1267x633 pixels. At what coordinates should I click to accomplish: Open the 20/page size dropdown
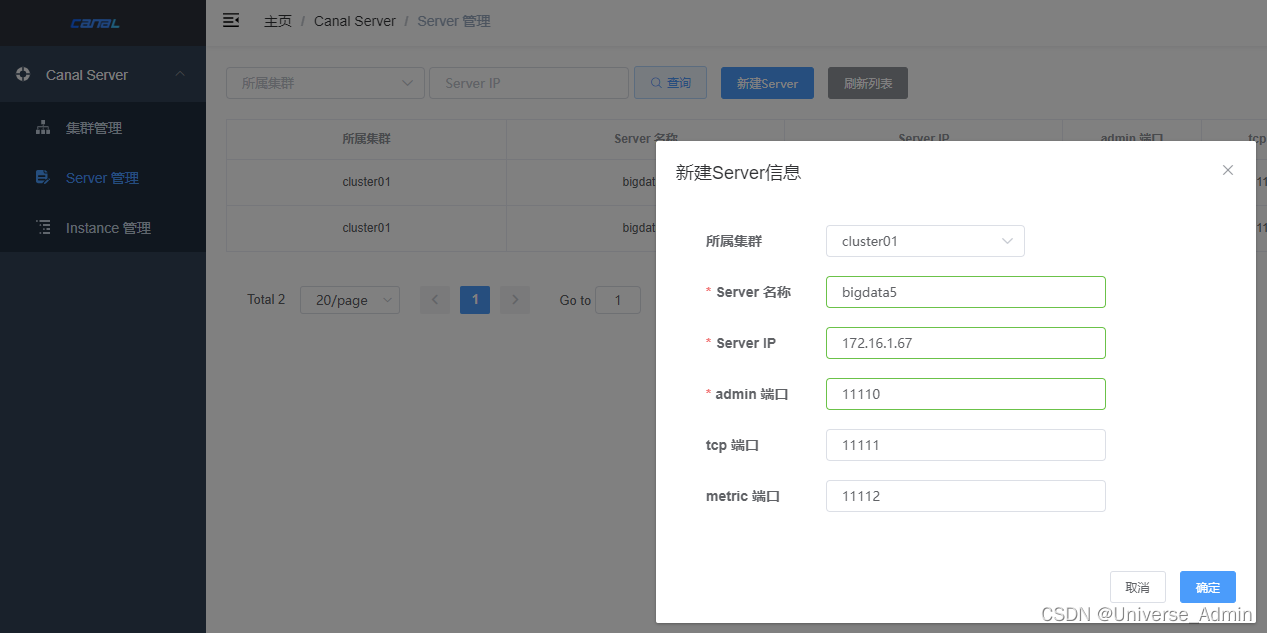tap(349, 300)
